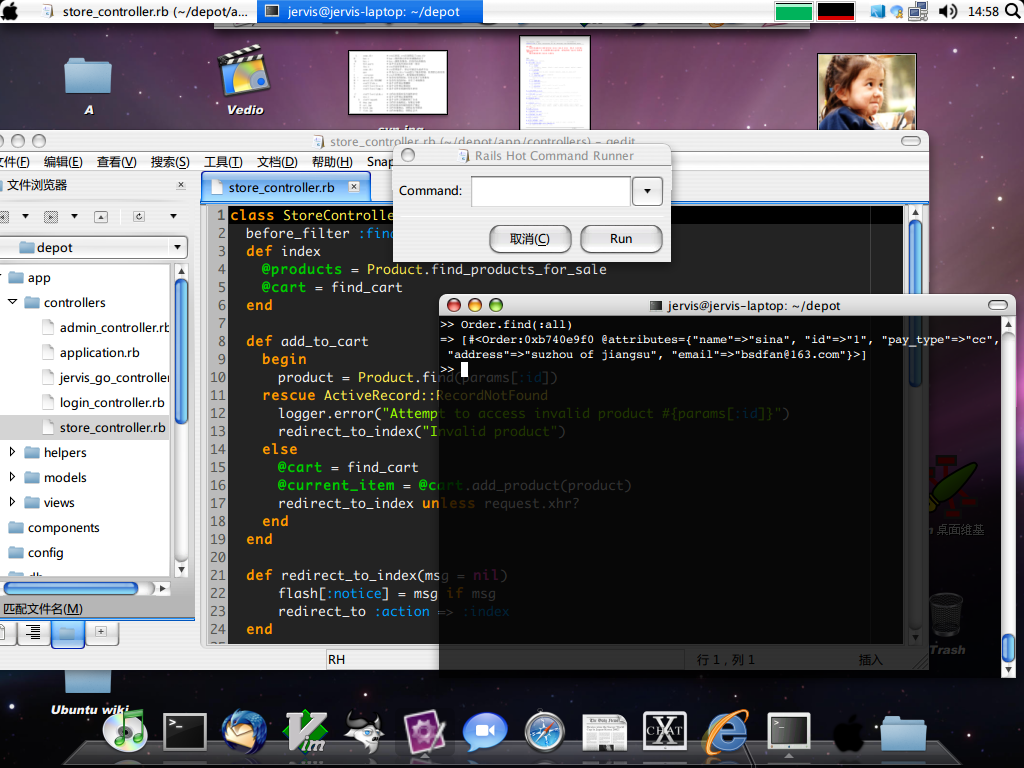Open Thunderbird mail from the dock
This screenshot has height=768, width=1024.
(x=244, y=731)
